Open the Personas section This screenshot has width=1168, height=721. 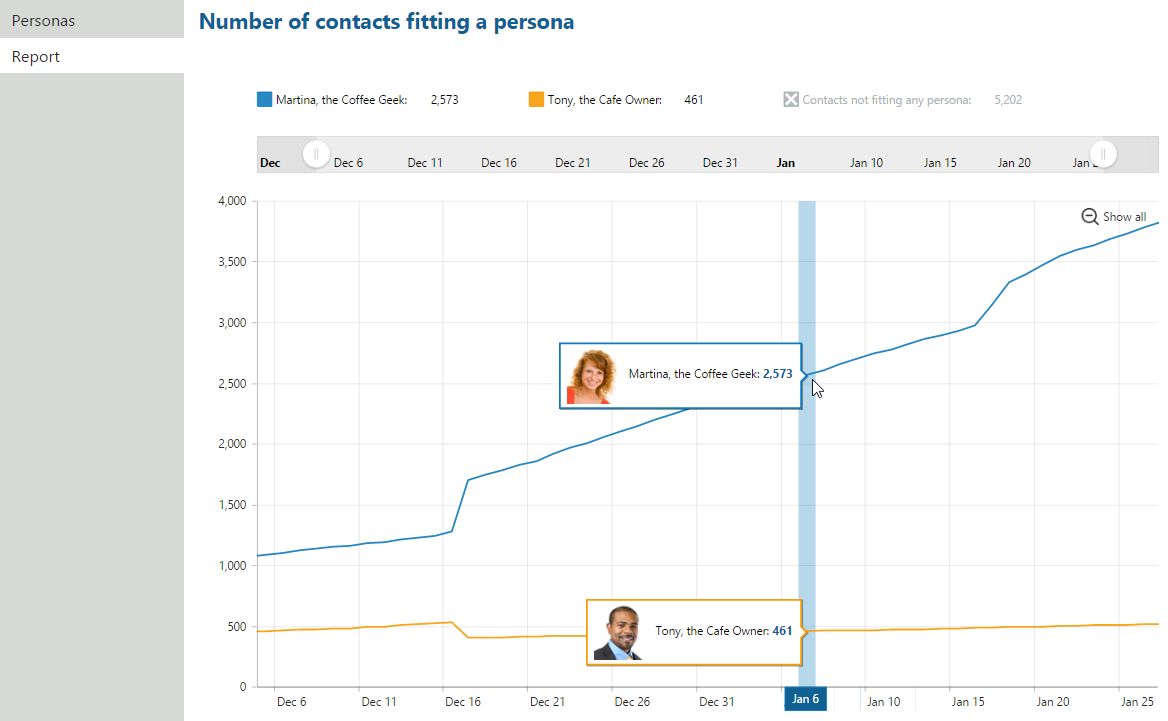click(x=43, y=20)
